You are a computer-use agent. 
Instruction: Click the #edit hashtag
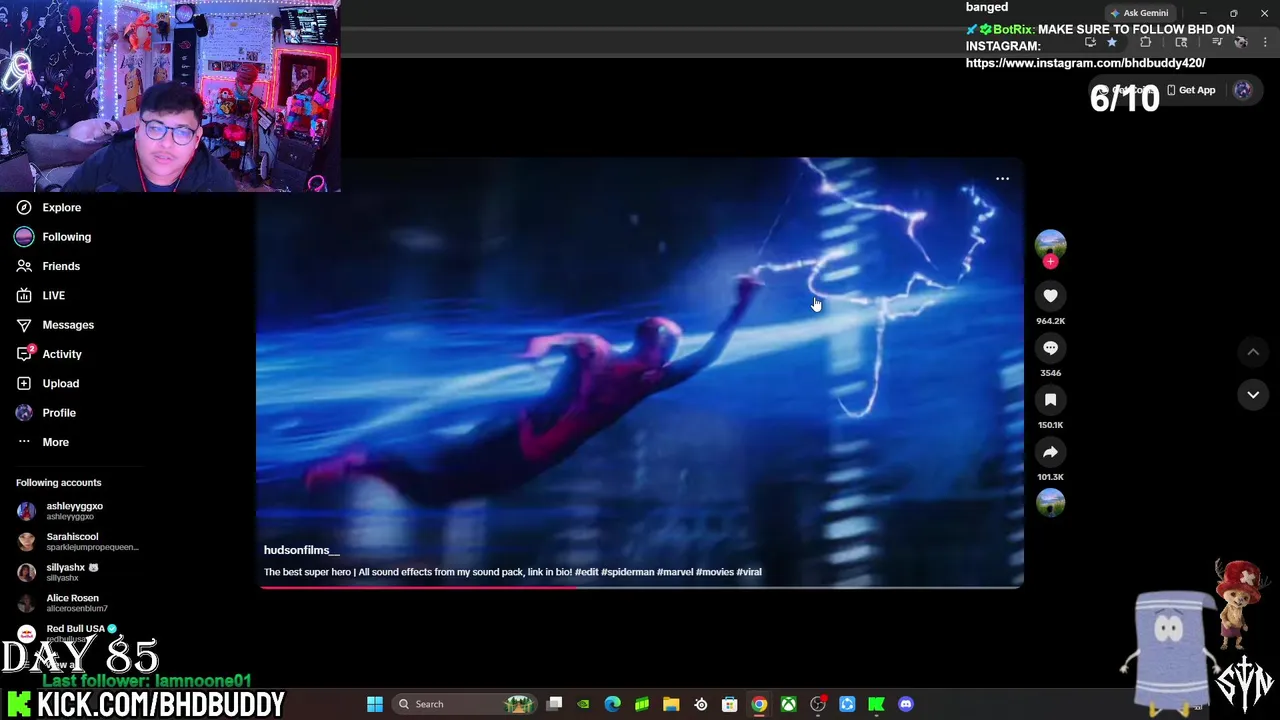[x=586, y=572]
